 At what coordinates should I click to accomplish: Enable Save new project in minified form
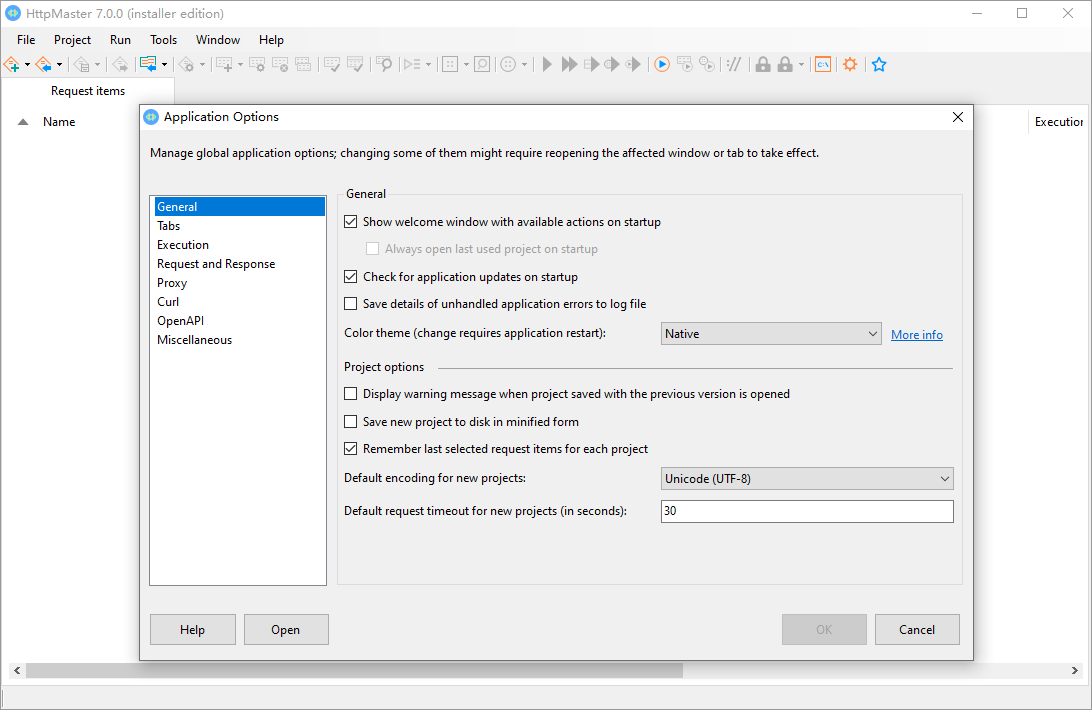[351, 422]
